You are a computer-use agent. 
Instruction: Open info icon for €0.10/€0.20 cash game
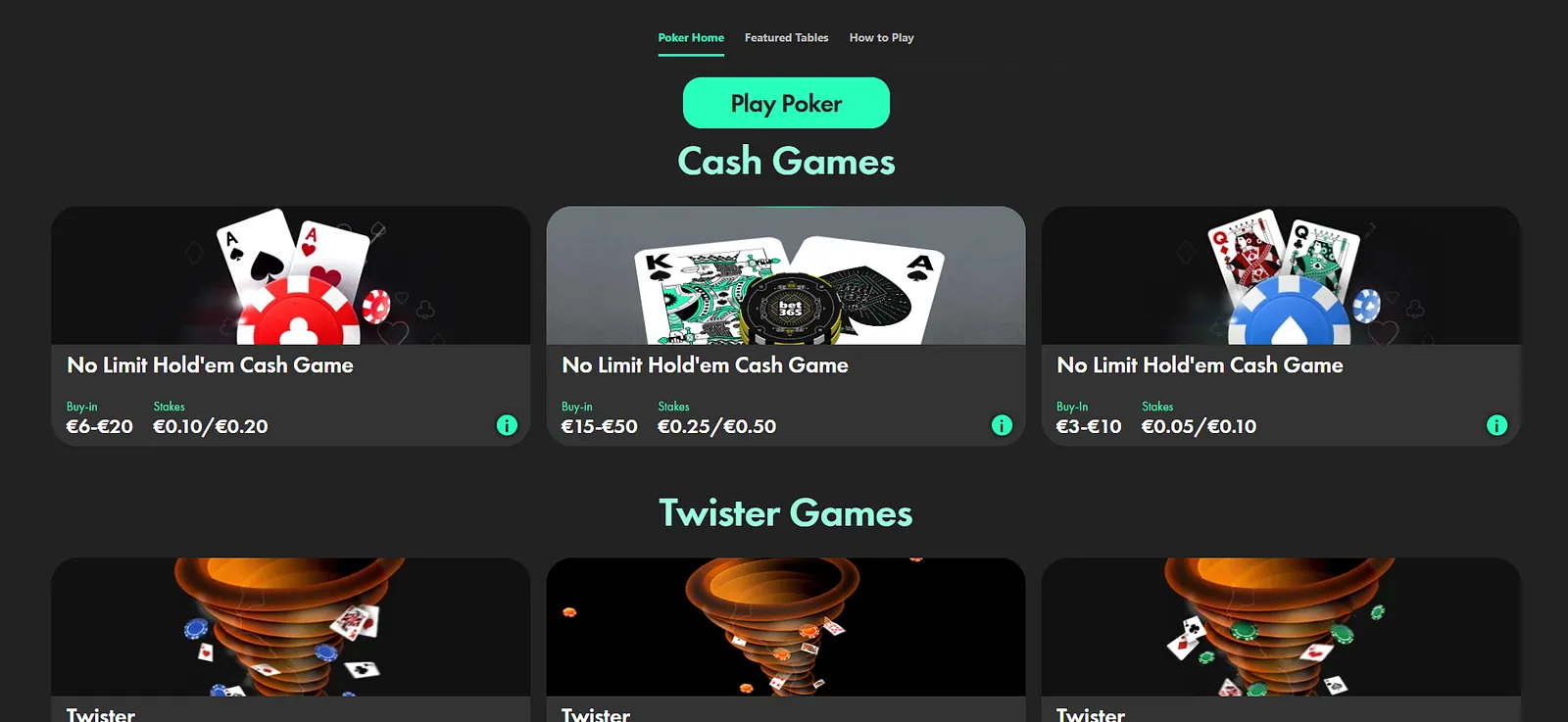(507, 425)
